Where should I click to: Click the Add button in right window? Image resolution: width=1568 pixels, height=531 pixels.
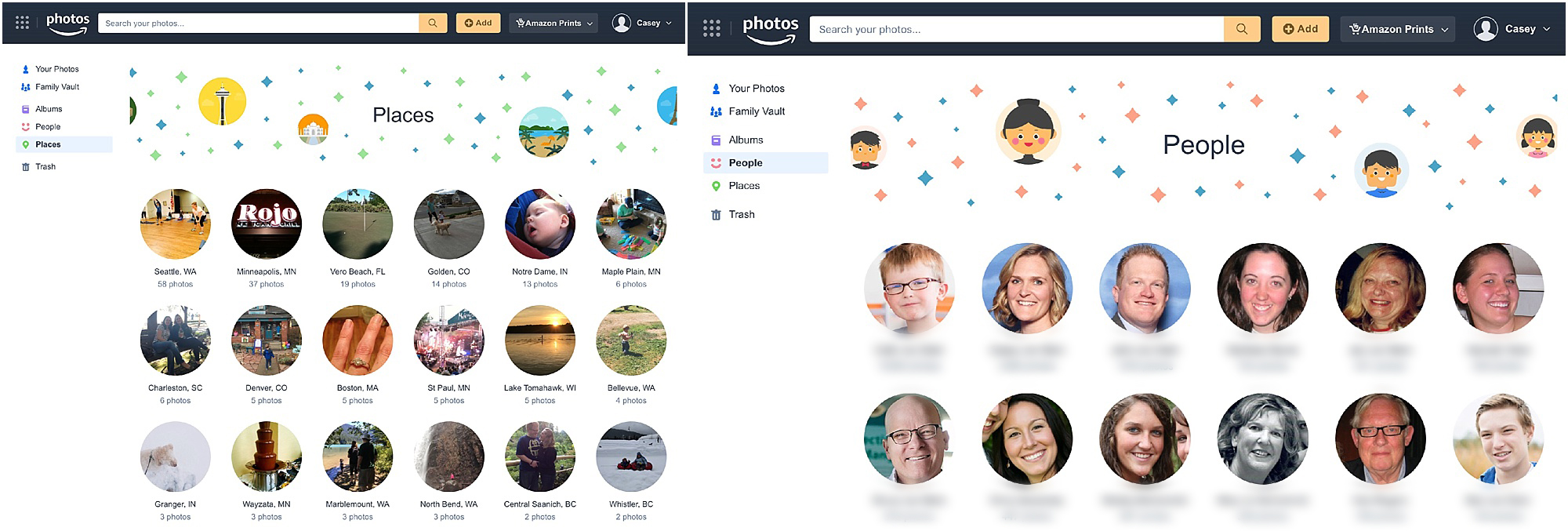click(1300, 29)
